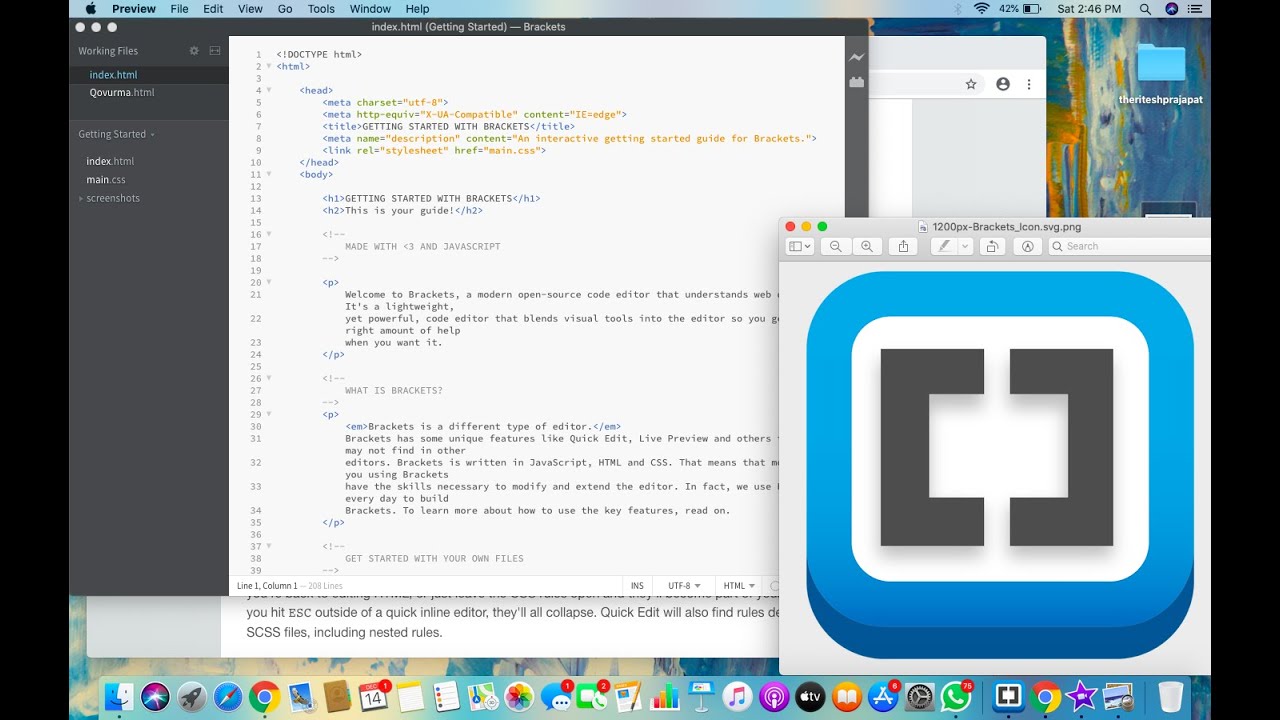Open the Go menu
The width and height of the screenshot is (1280, 720).
(x=285, y=9)
